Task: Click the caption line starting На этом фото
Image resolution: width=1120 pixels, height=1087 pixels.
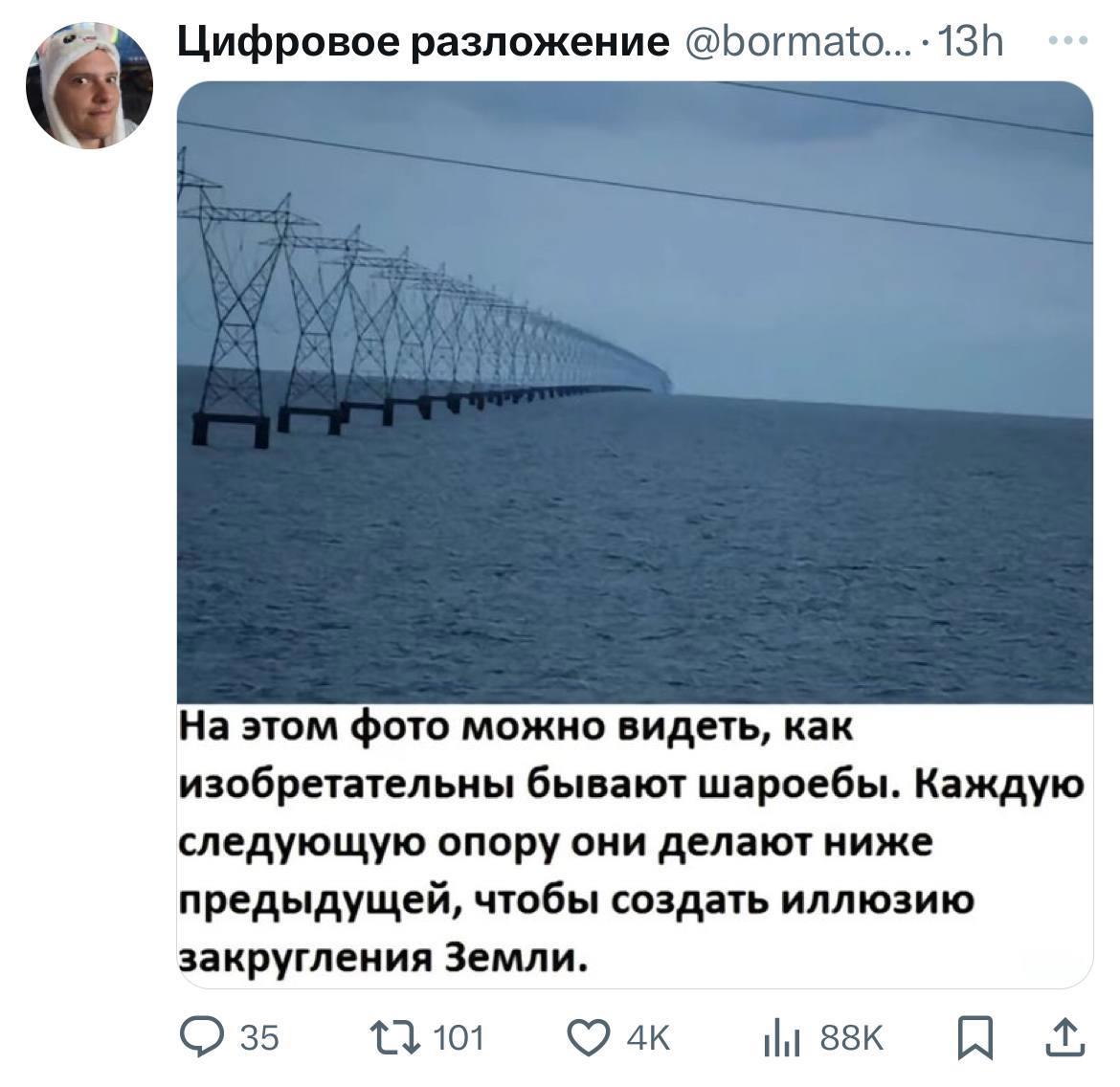Action: pos(515,728)
